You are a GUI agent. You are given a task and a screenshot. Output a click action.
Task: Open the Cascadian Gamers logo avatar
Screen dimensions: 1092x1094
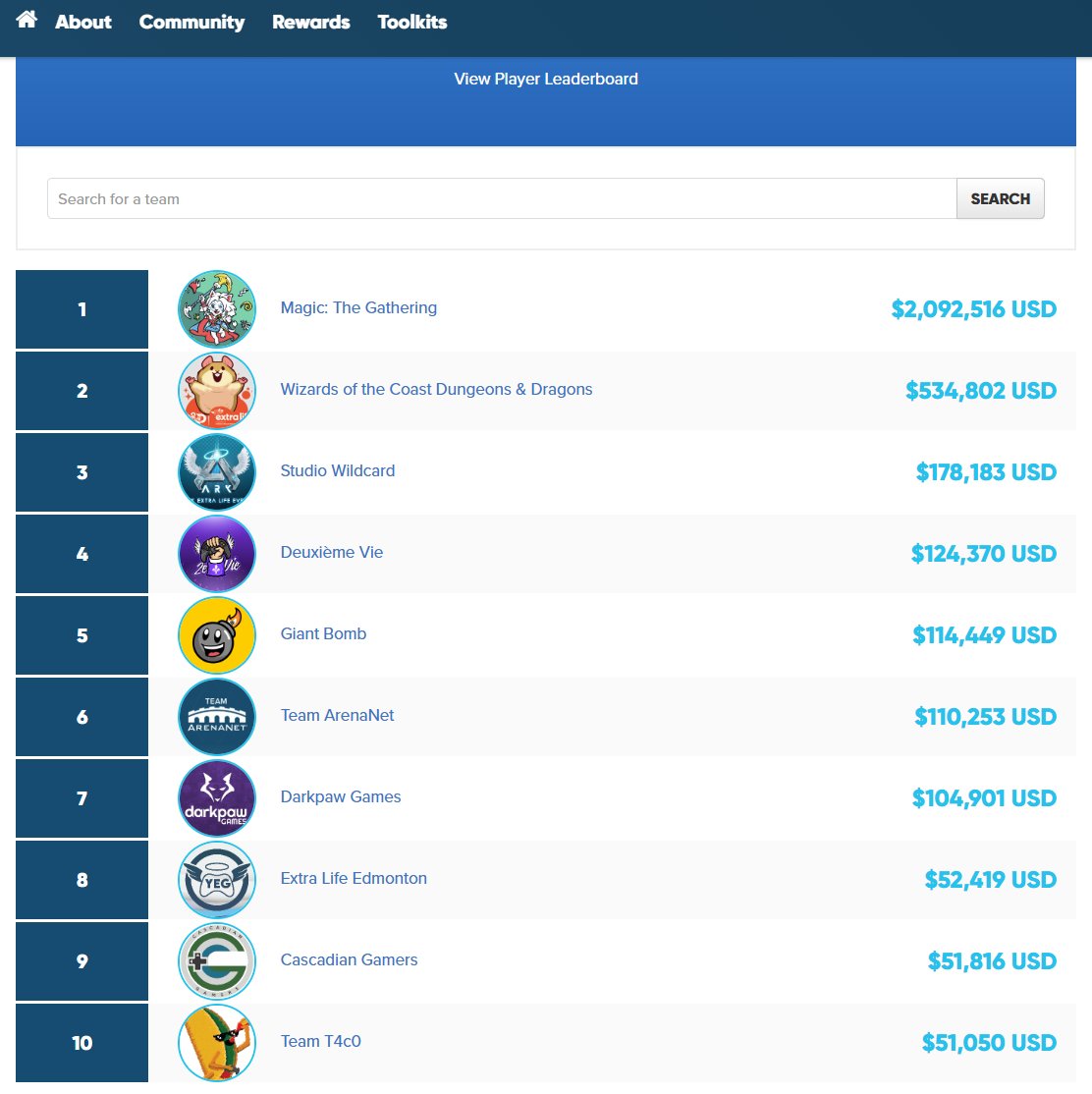point(217,961)
